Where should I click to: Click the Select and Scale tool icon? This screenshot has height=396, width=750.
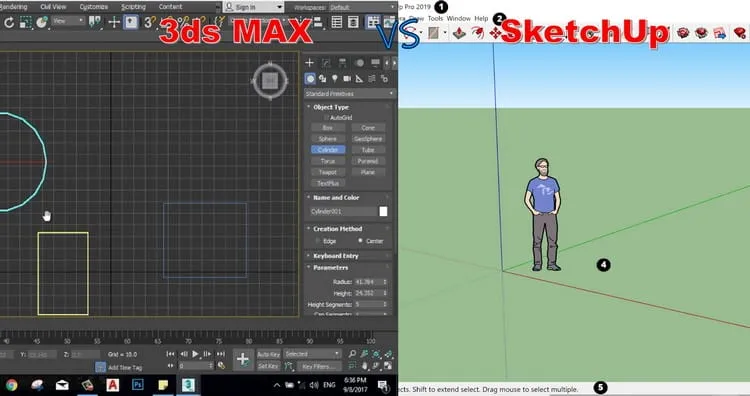(x=25, y=22)
